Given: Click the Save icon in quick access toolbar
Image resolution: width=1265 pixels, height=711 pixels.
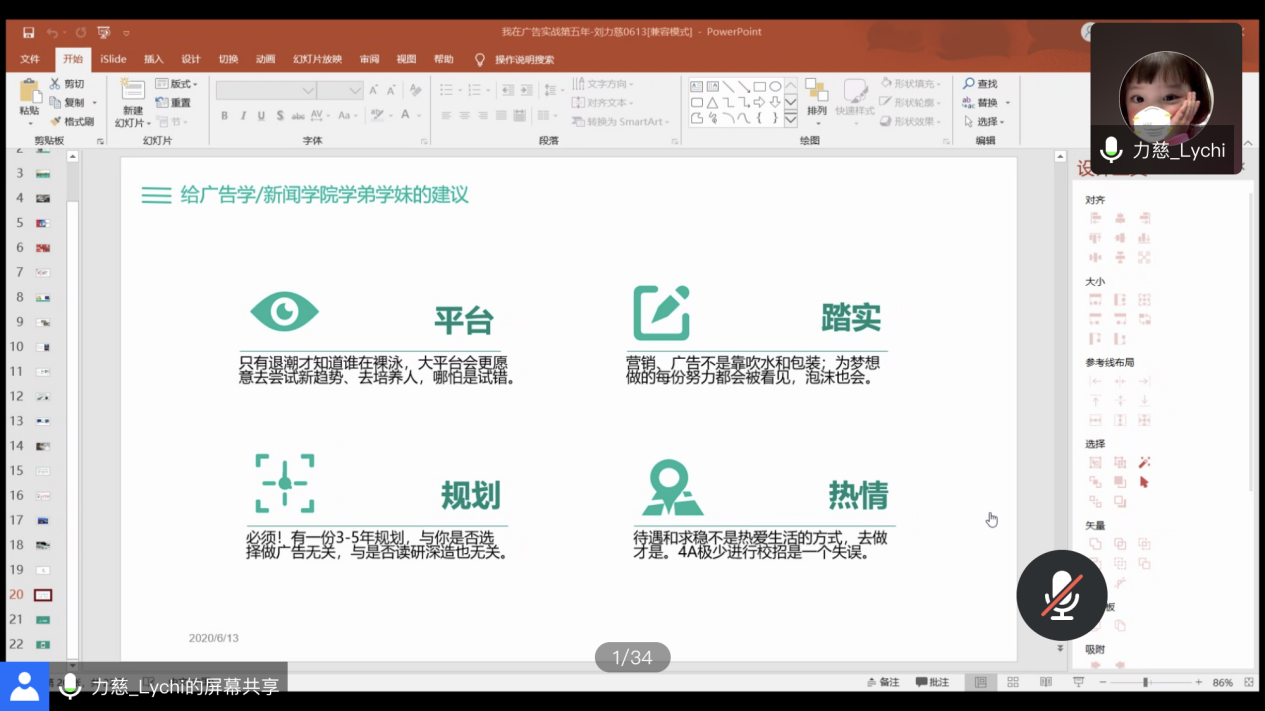Looking at the screenshot, I should tap(28, 33).
